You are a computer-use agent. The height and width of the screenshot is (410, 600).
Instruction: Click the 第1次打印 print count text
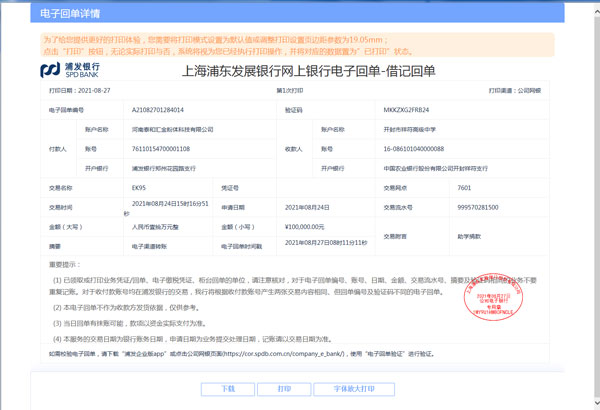290,91
